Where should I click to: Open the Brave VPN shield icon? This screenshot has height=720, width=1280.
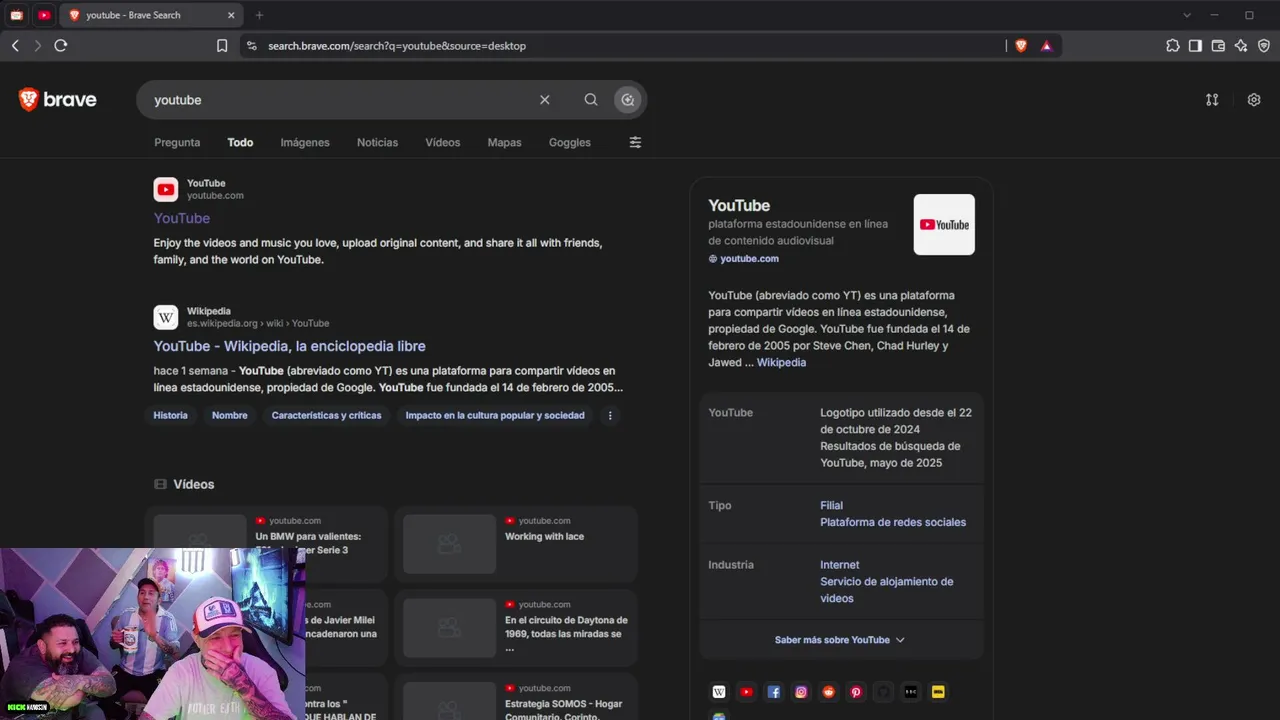click(x=1264, y=45)
